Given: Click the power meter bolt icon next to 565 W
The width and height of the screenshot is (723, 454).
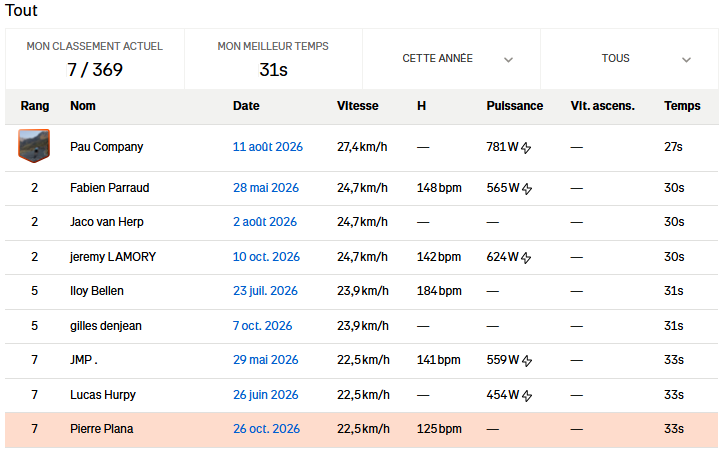Looking at the screenshot, I should (527, 189).
